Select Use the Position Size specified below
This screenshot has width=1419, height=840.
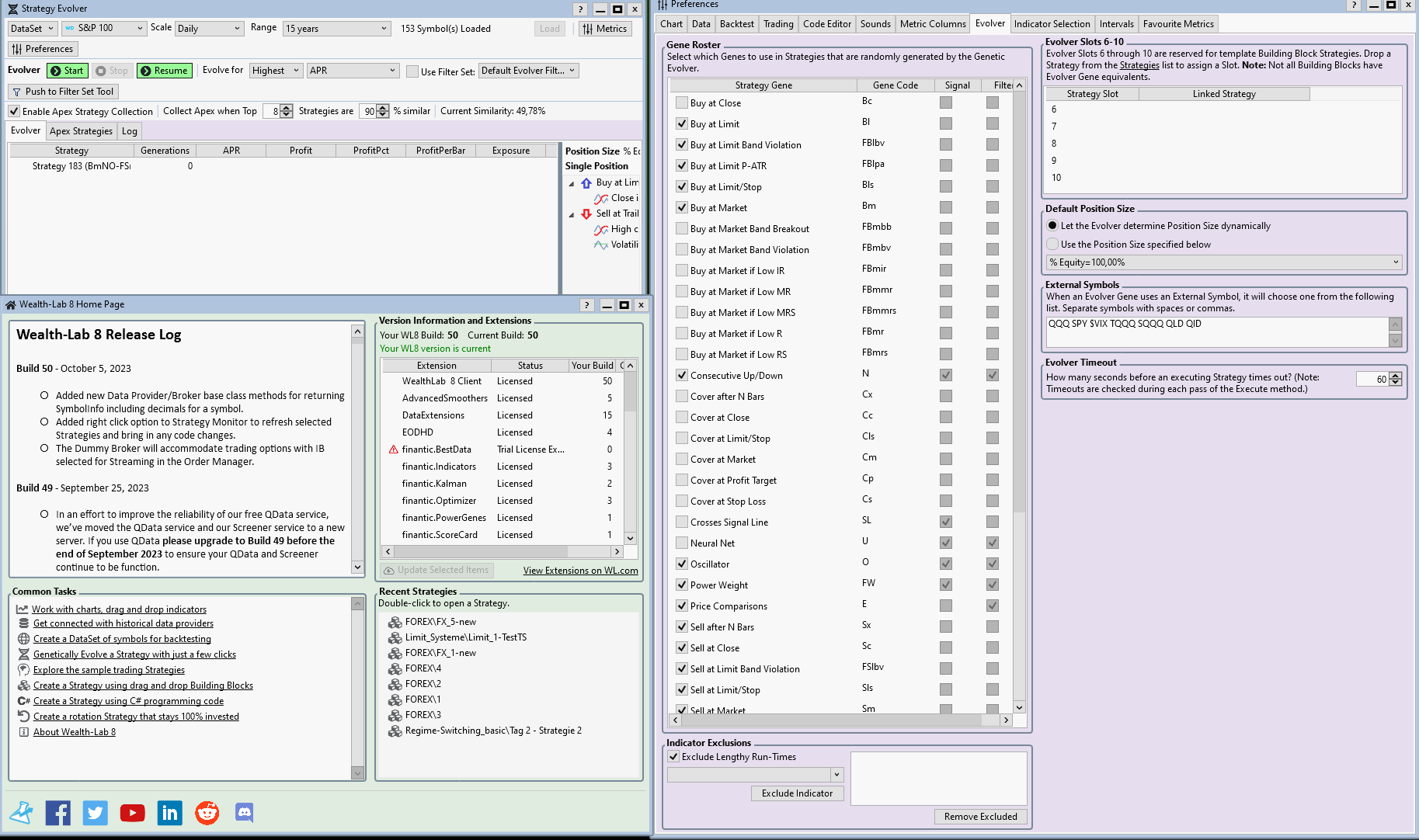click(1053, 245)
